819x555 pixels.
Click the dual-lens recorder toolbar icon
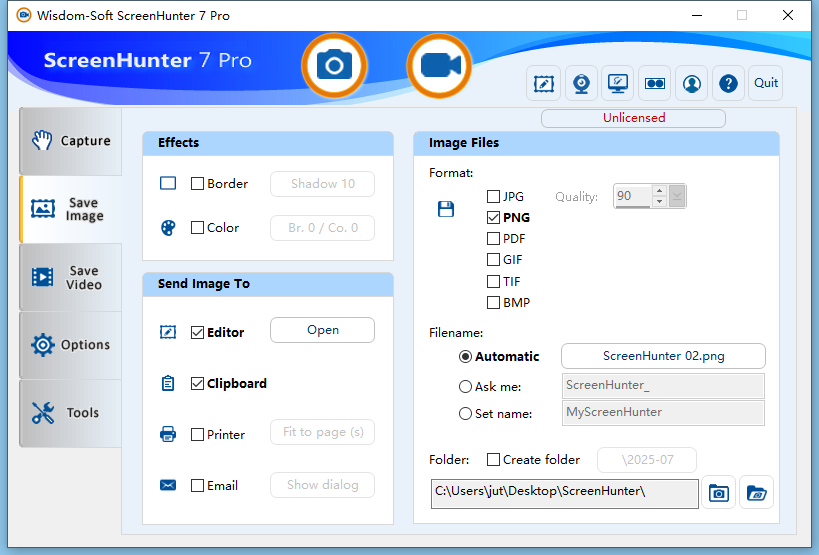point(654,84)
